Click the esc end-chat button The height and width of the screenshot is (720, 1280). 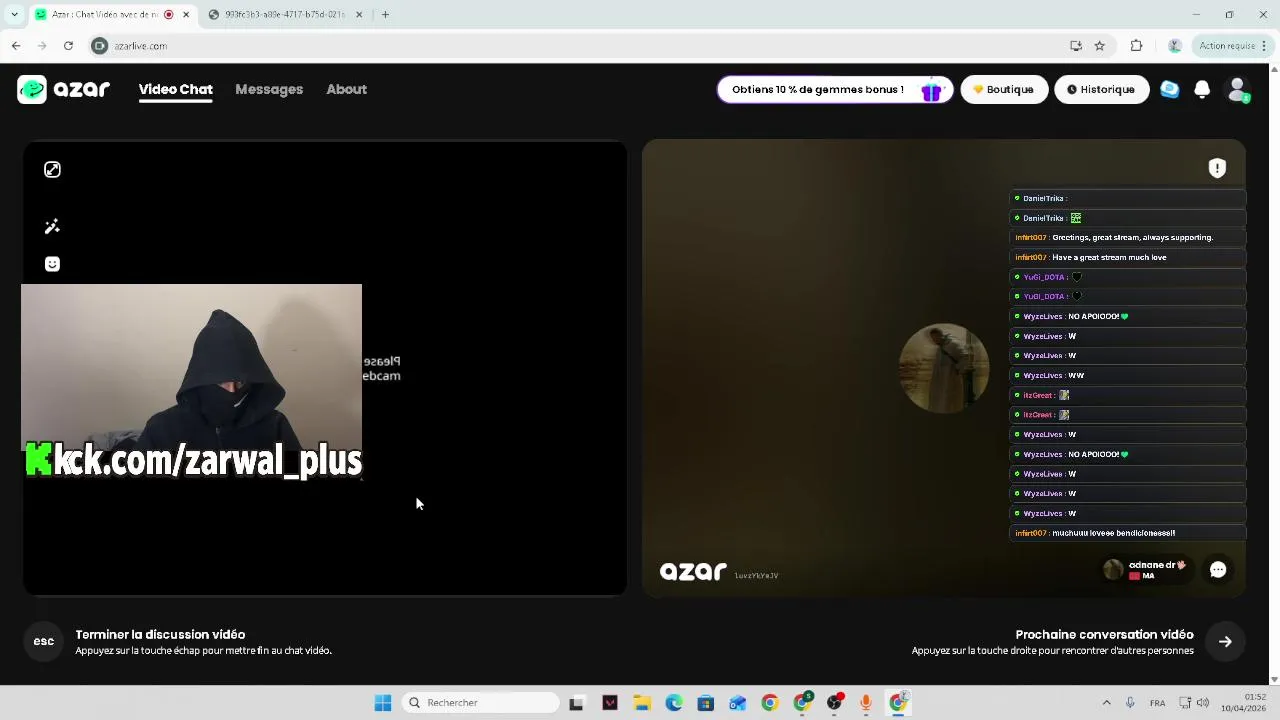click(x=44, y=641)
